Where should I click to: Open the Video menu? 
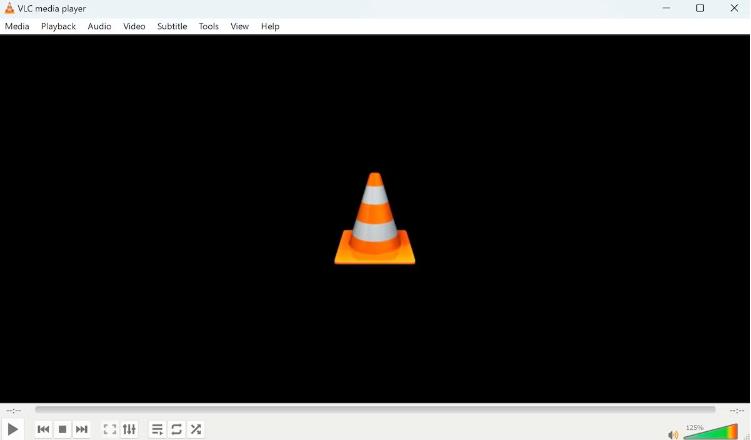coord(134,26)
